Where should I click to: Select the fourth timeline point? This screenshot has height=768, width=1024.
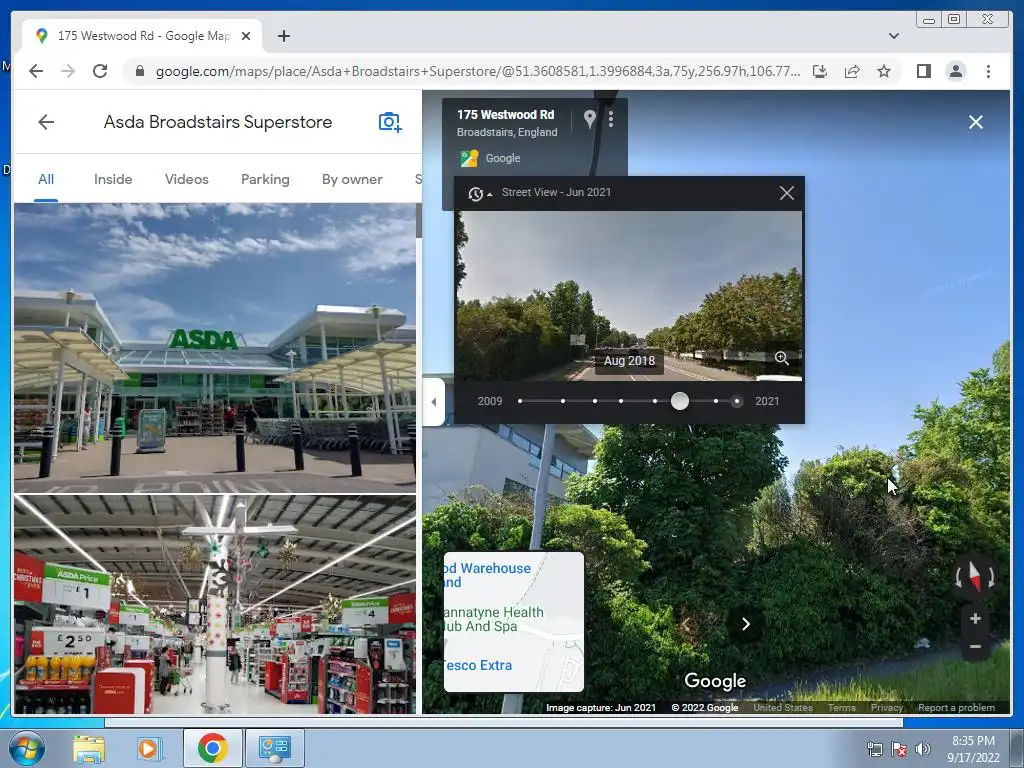[621, 401]
